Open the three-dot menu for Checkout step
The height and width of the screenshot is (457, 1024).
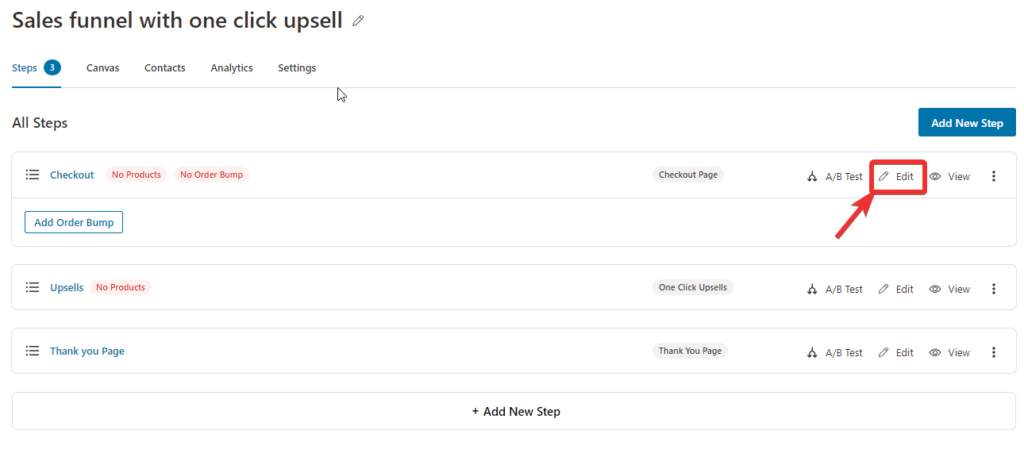tap(994, 176)
